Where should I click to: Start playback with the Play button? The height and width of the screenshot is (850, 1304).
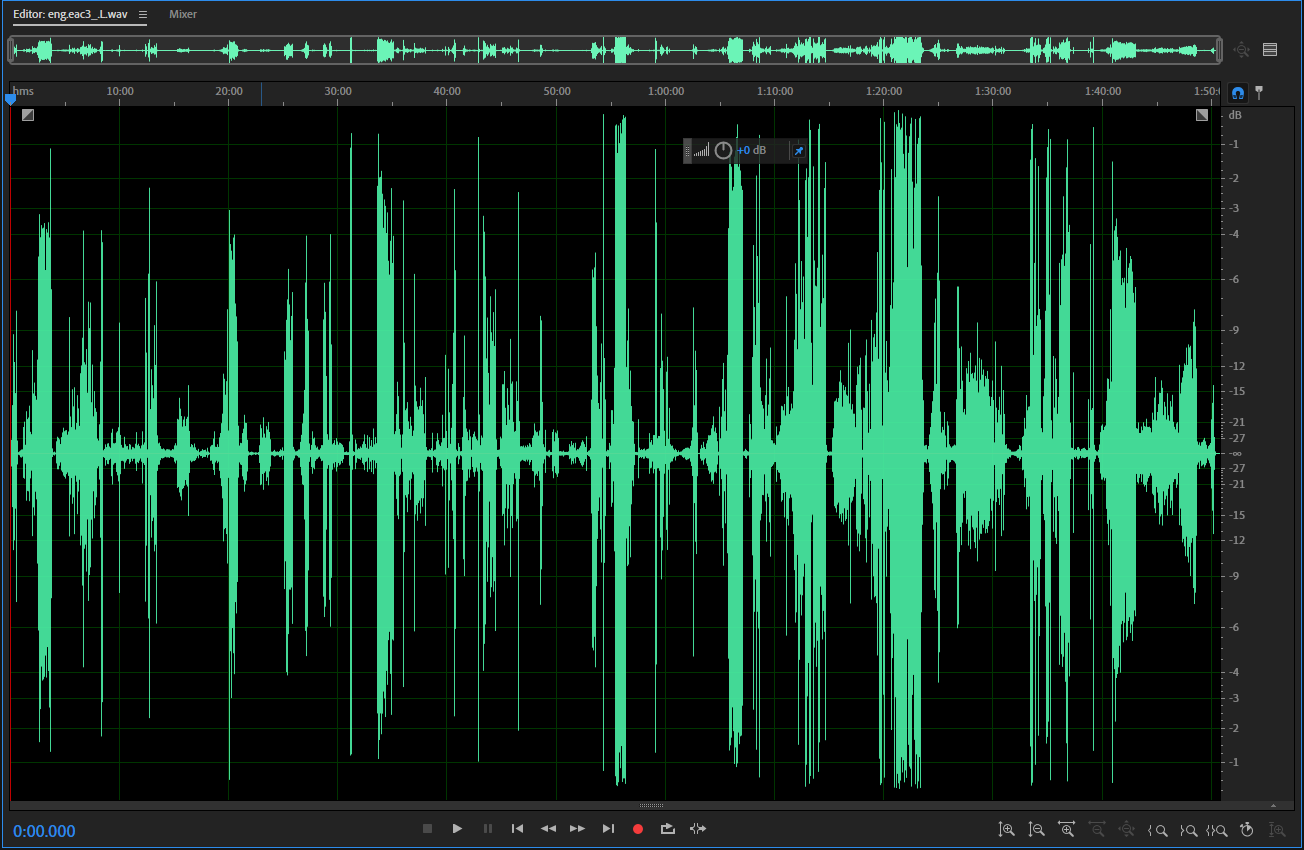457,829
